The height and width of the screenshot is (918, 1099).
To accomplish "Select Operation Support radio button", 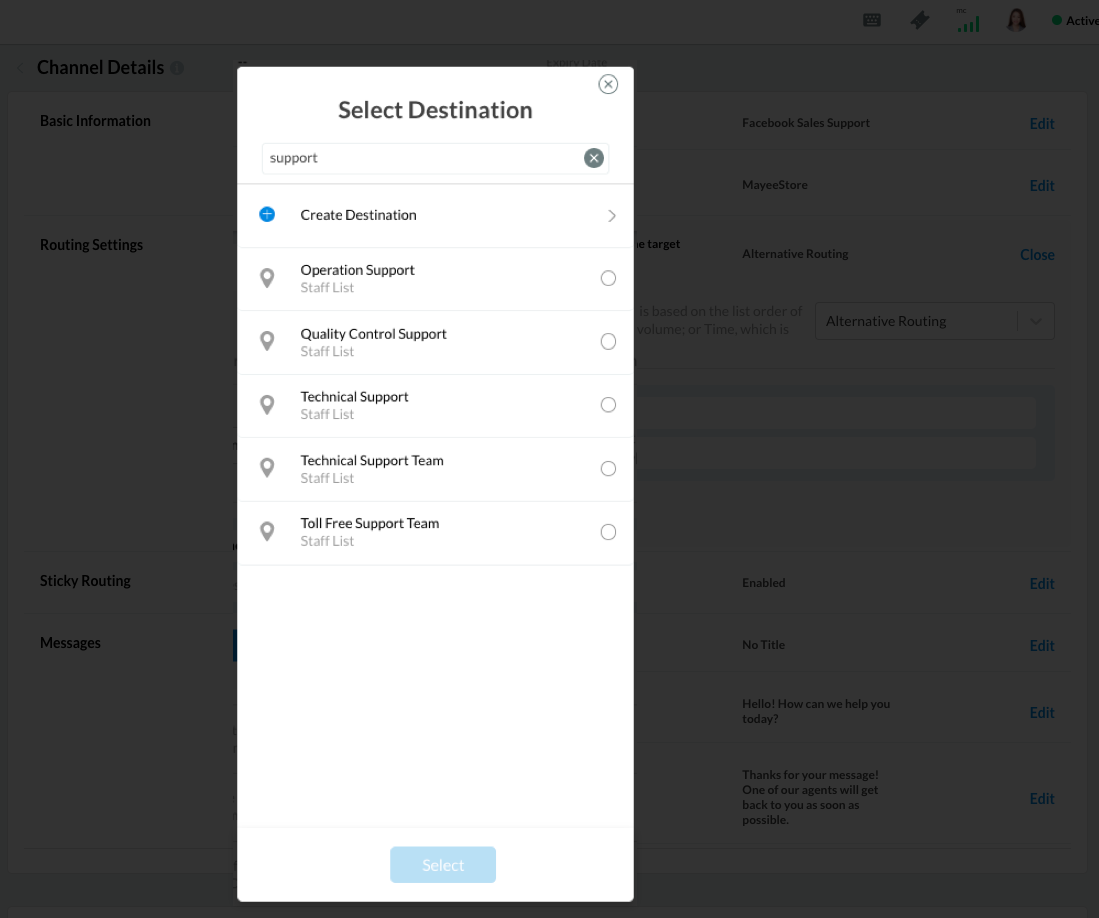I will pos(608,278).
